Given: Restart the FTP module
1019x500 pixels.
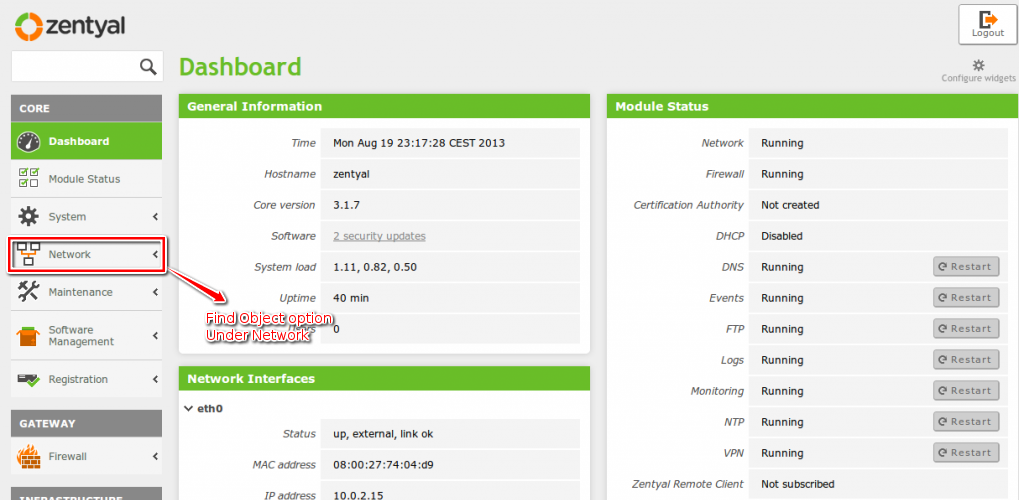Looking at the screenshot, I should click(x=966, y=328).
